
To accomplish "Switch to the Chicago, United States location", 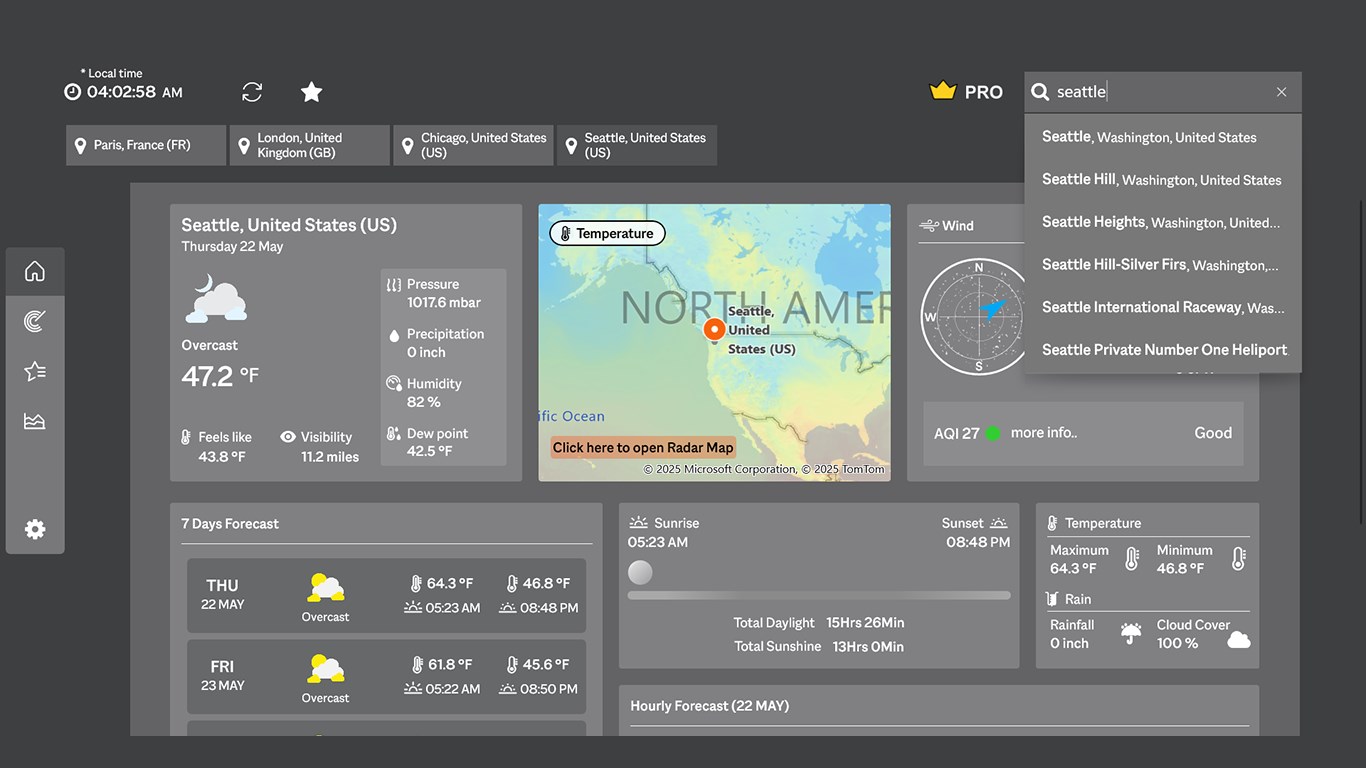I will click(x=472, y=144).
